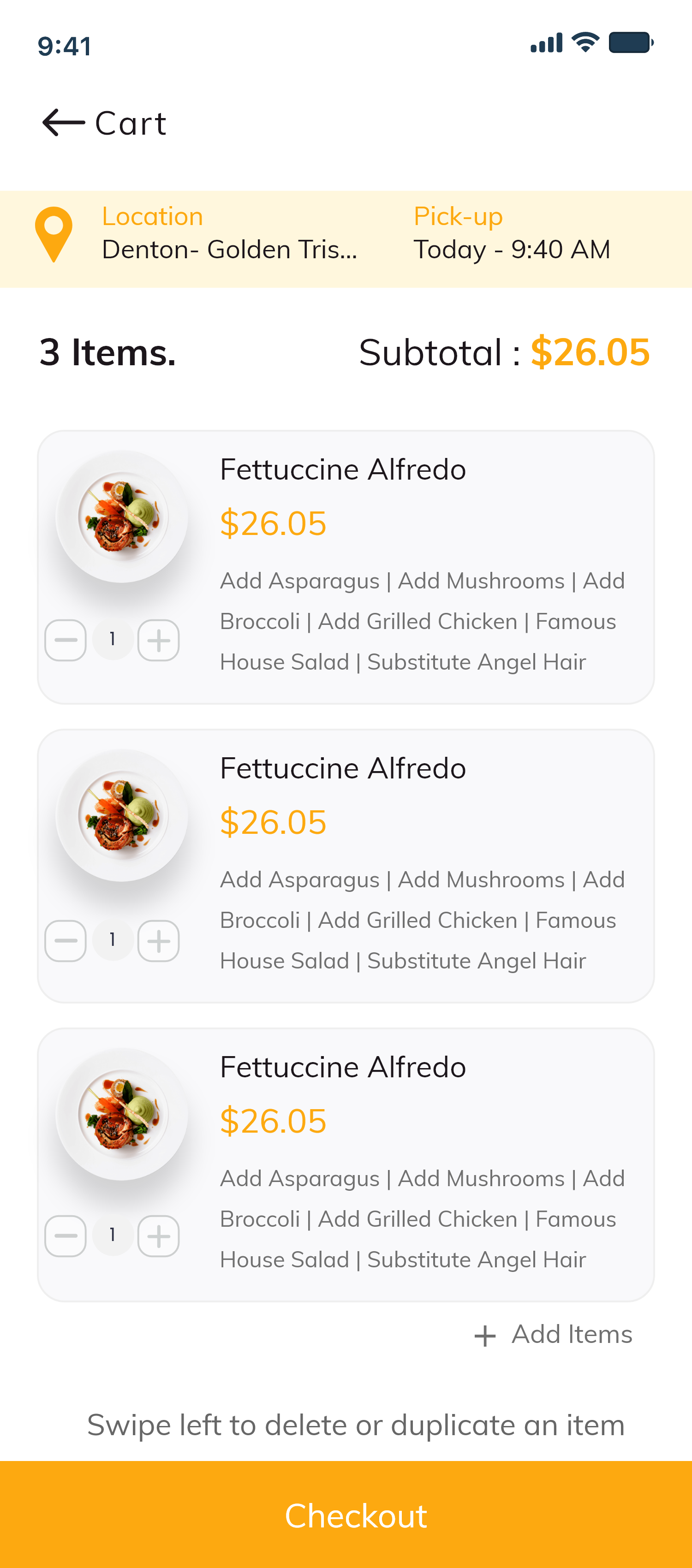Screen dimensions: 692x1568
Task: Increase quantity of the second Fettuccine Alfredo
Action: [x=158, y=941]
